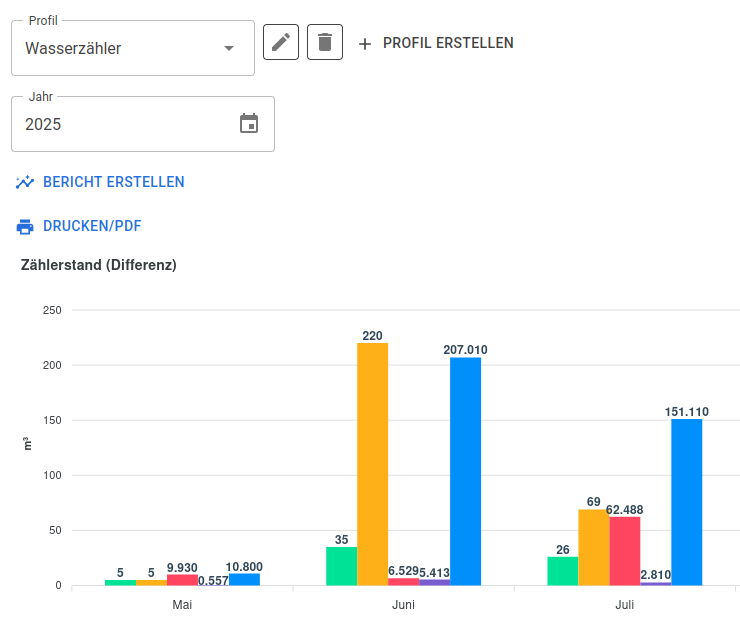
Task: Click the blue Juni bar labeled 207.010
Action: tap(465, 471)
